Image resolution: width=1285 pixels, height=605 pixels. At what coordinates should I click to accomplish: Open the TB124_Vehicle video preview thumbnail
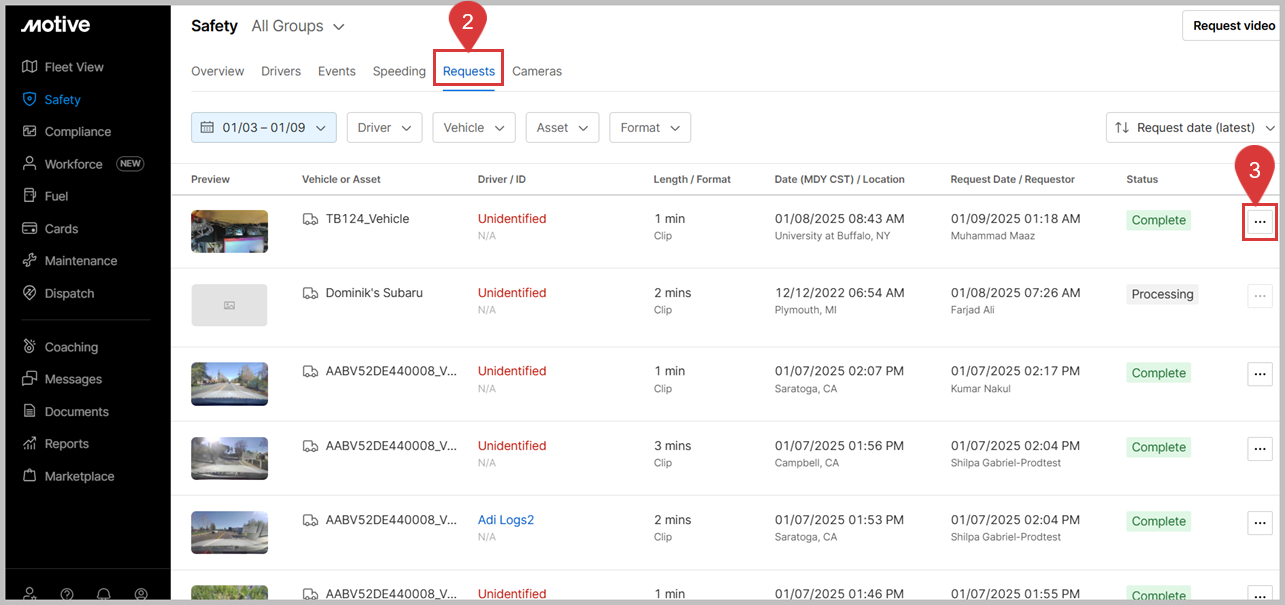(229, 231)
